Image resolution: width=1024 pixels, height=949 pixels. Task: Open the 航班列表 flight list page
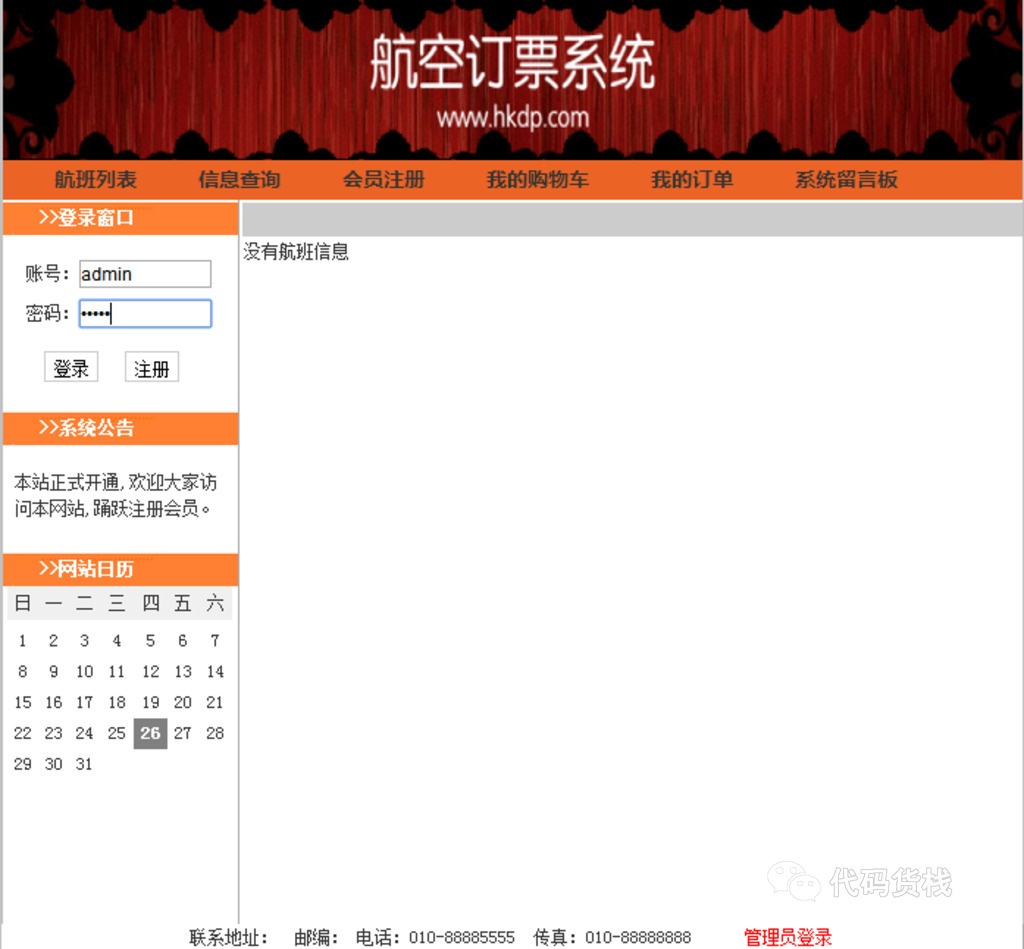96,180
